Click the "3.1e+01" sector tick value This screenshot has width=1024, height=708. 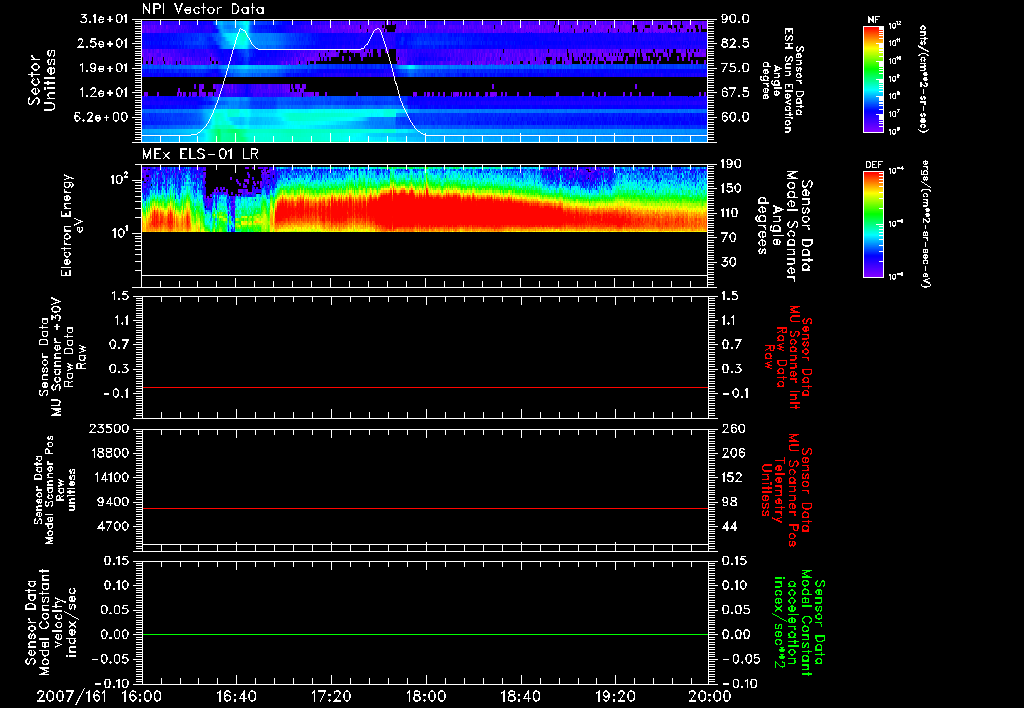104,19
